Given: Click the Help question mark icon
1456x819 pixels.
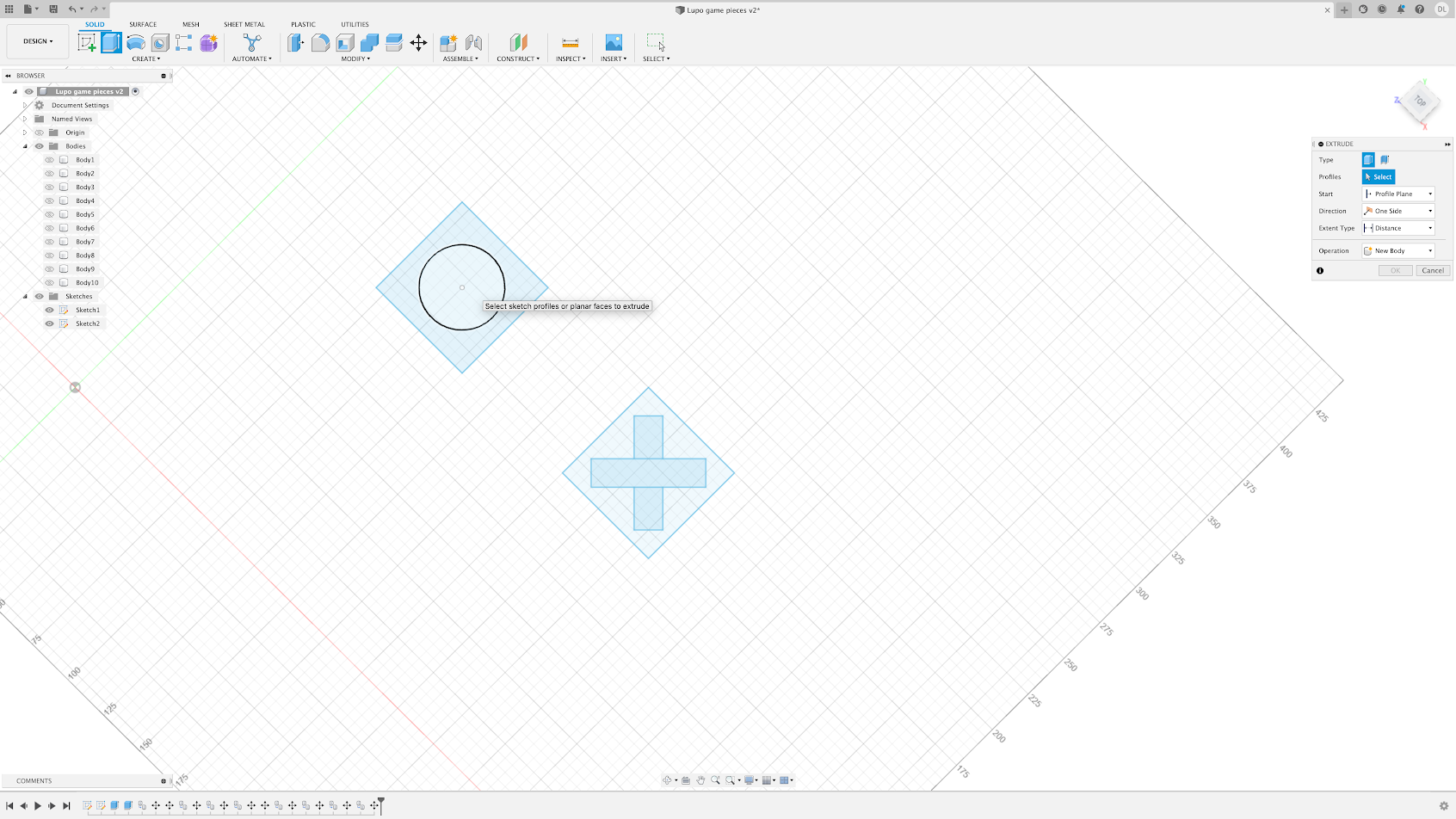Looking at the screenshot, I should pos(1420,9).
